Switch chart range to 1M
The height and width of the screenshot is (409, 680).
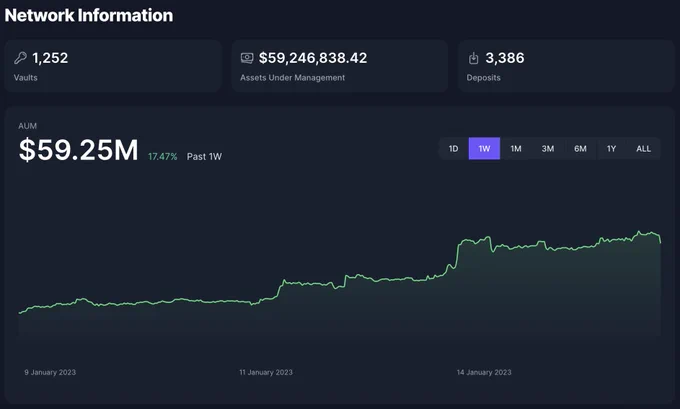tap(516, 149)
